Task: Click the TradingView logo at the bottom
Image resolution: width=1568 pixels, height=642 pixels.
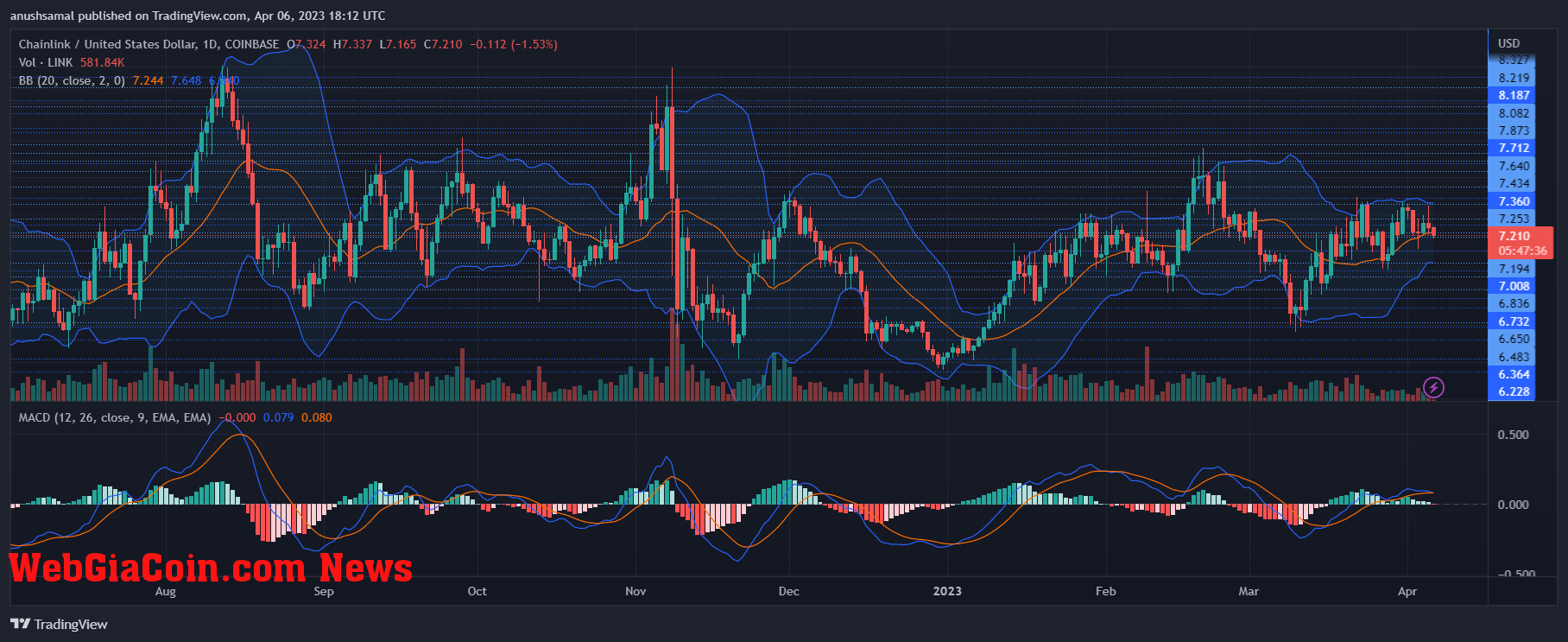Action: [x=59, y=624]
